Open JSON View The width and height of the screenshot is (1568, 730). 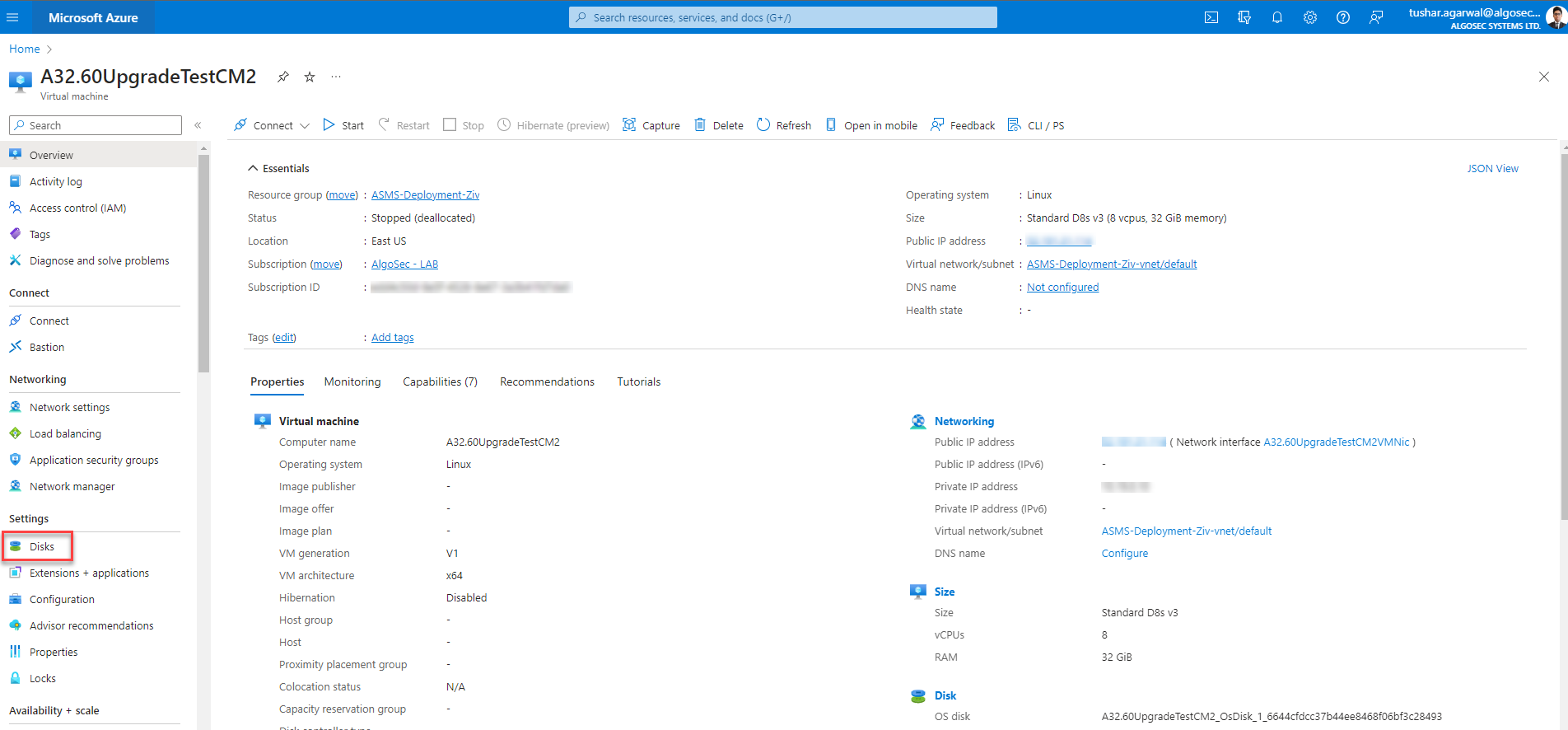[1492, 168]
